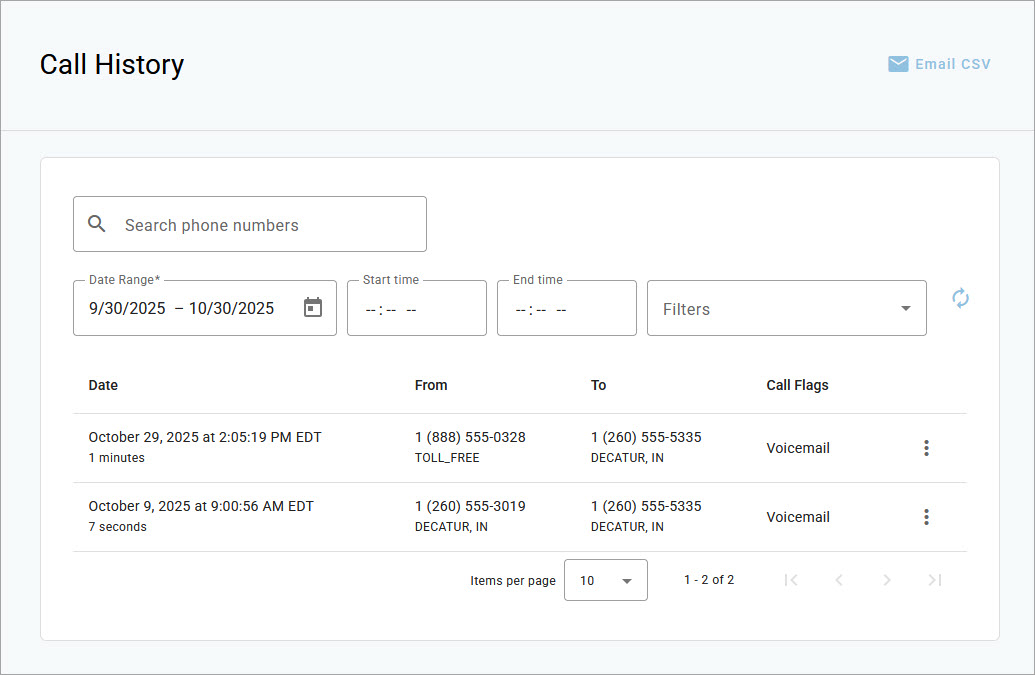Click the Email CSV link text
The width and height of the screenshot is (1035, 675).
click(x=952, y=64)
